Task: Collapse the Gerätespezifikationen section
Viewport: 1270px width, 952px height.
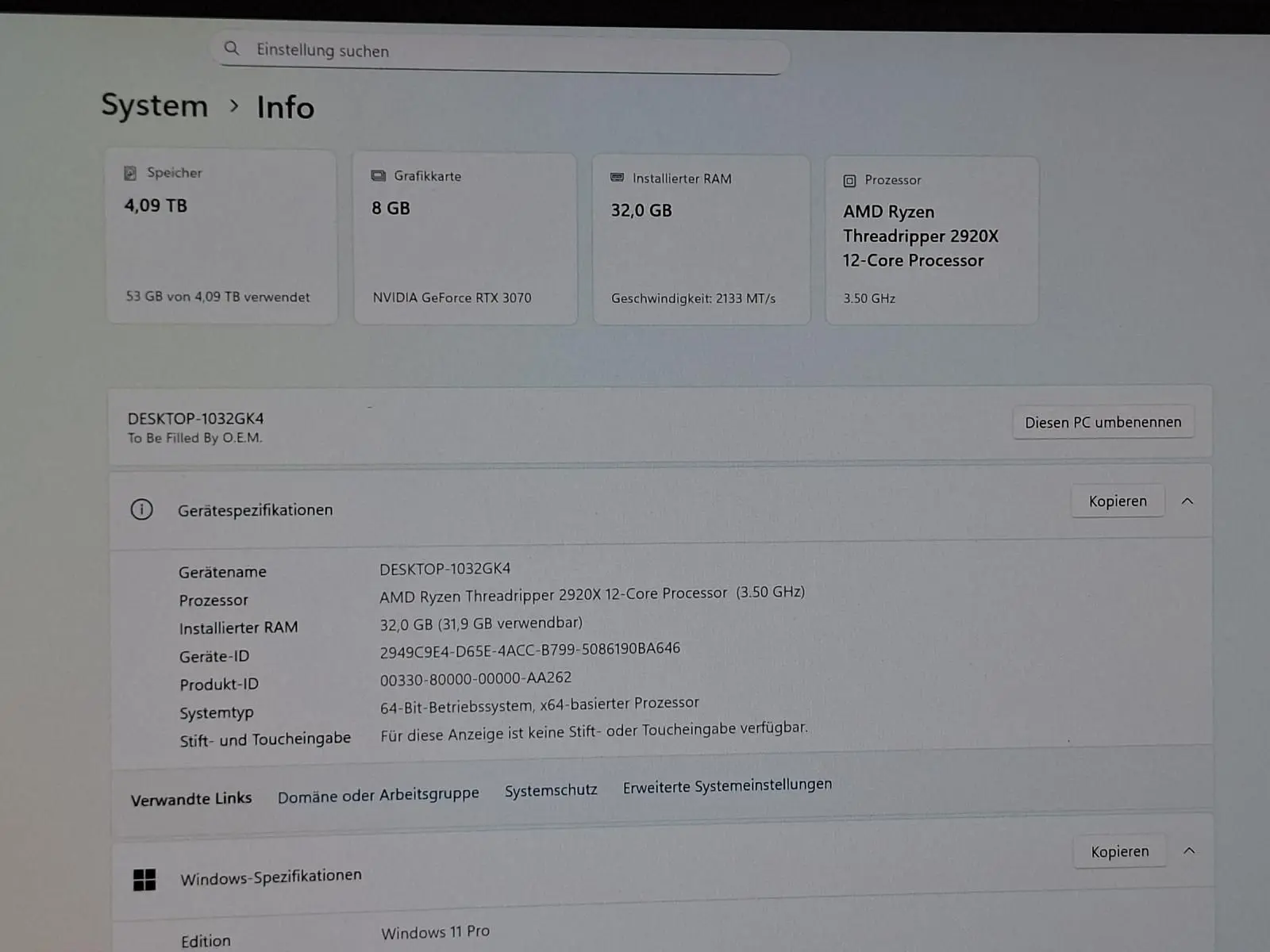Action: [x=1187, y=501]
